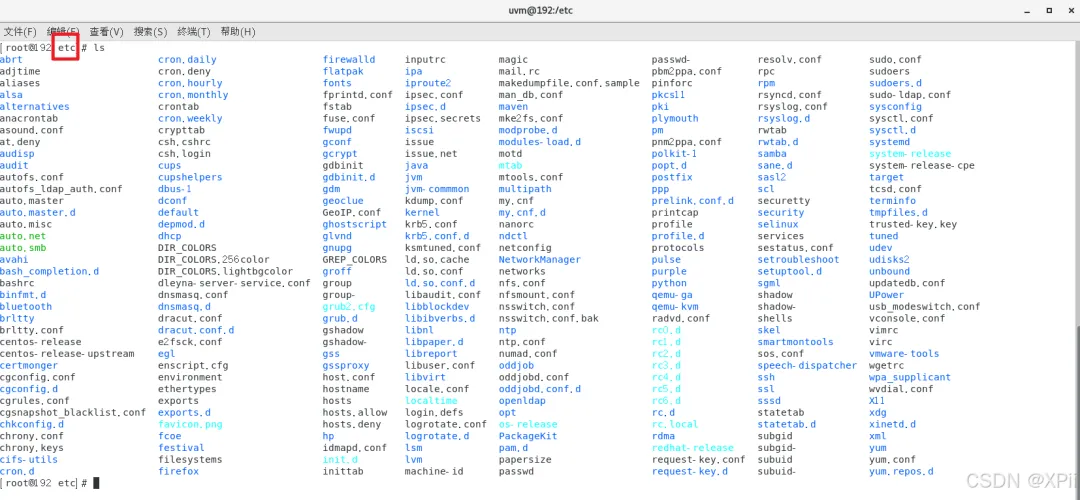Open the 编辑(E) menu

coord(63,32)
